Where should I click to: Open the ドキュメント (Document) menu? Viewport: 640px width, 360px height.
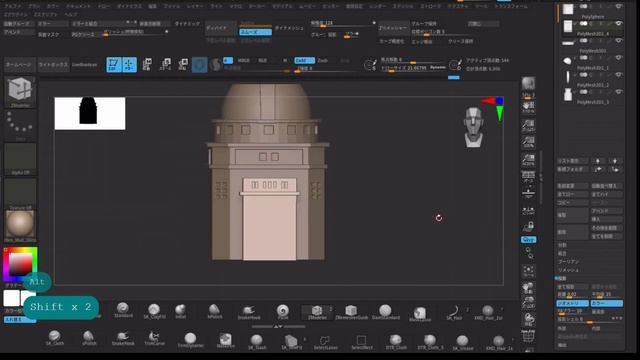[78, 7]
